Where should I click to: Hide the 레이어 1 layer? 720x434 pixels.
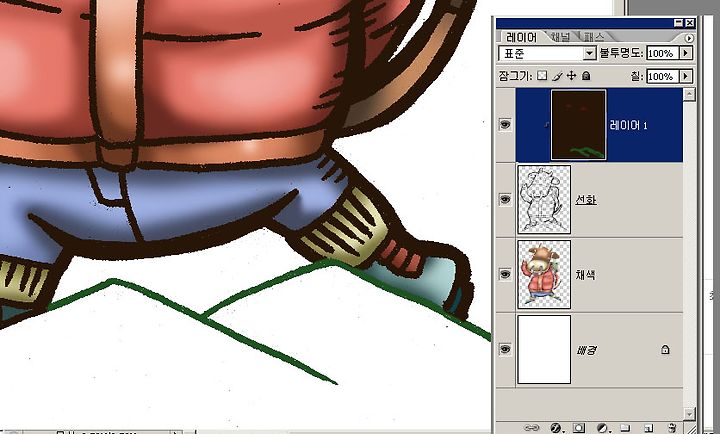coord(506,124)
